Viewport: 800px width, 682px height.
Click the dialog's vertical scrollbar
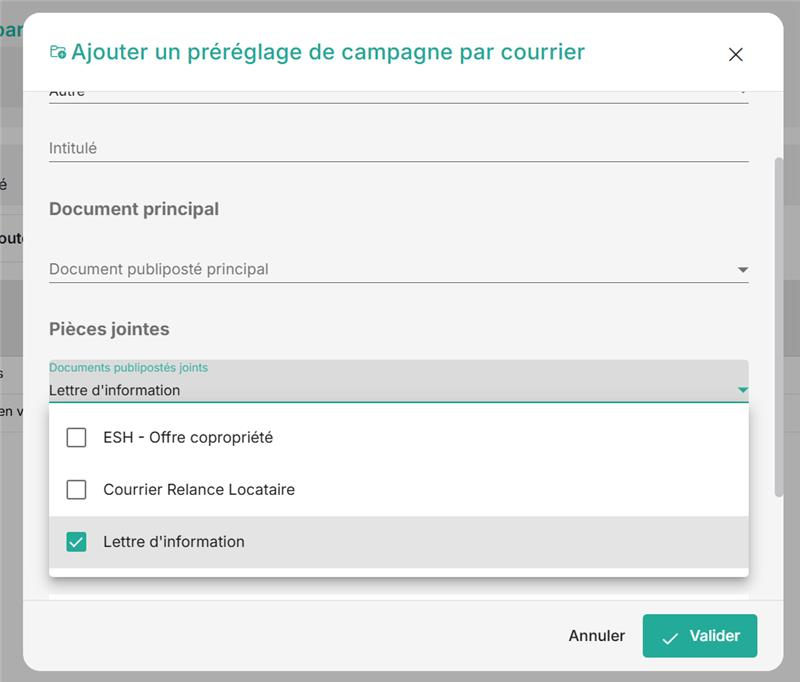[778, 320]
